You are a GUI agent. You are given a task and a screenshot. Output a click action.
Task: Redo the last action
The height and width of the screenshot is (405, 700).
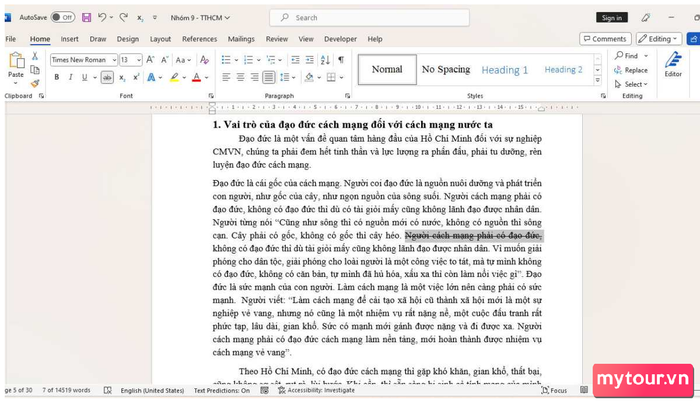[124, 17]
